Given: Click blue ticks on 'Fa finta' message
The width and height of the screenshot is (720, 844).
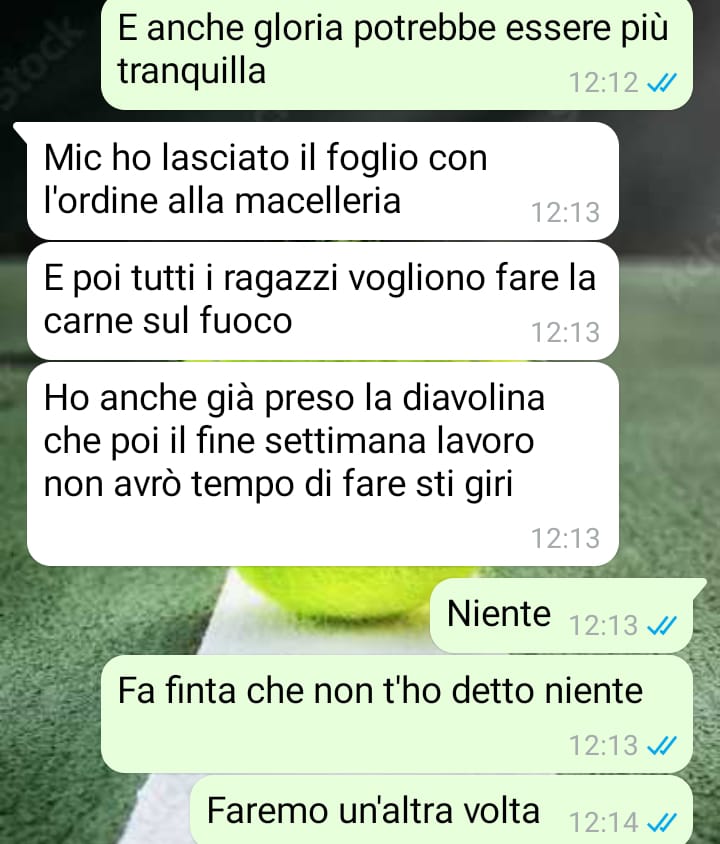Looking at the screenshot, I should click(x=661, y=745).
